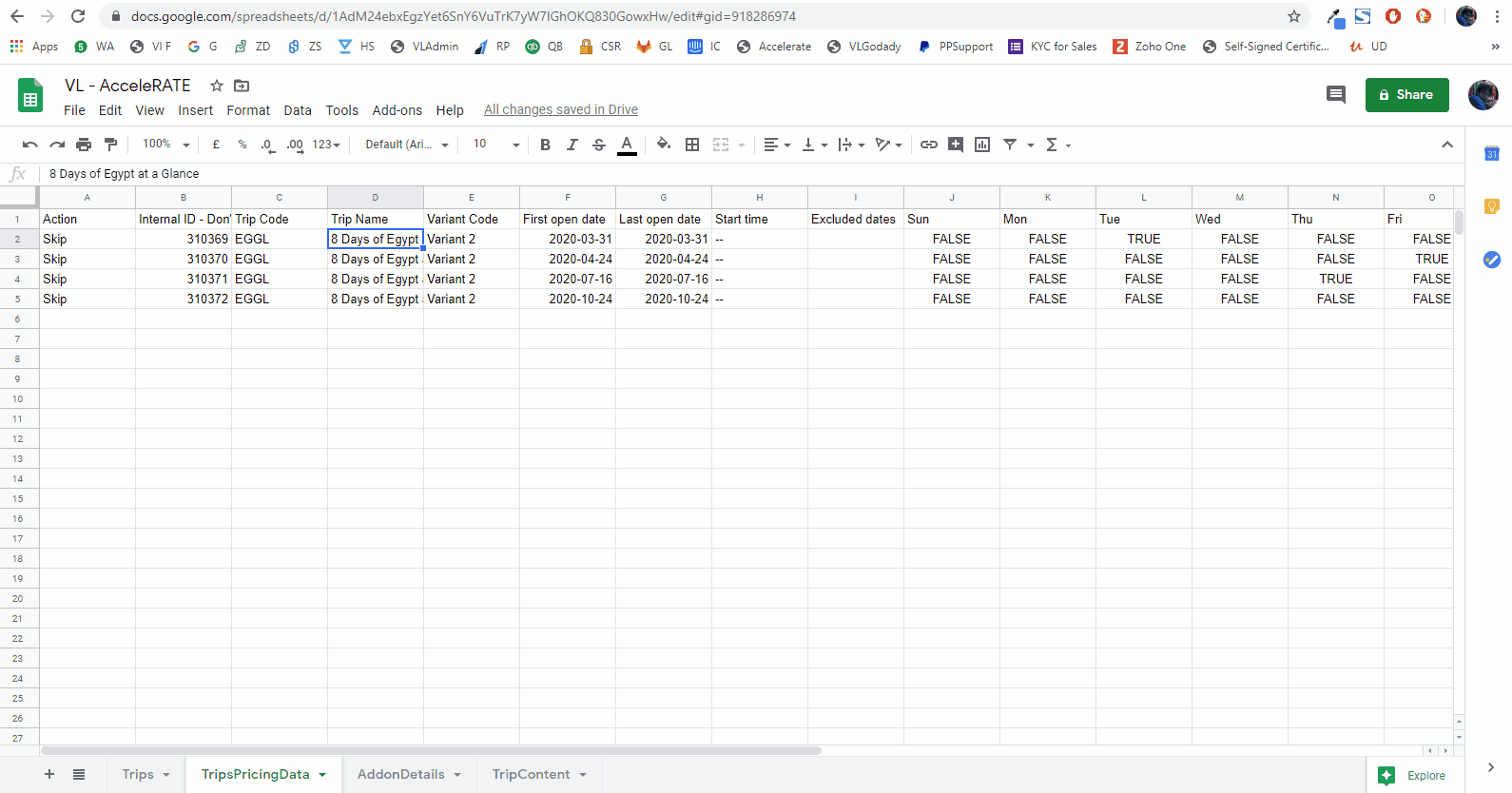Toggle strikethrough formatting
Viewport: 1512px width, 793px height.
pos(598,145)
